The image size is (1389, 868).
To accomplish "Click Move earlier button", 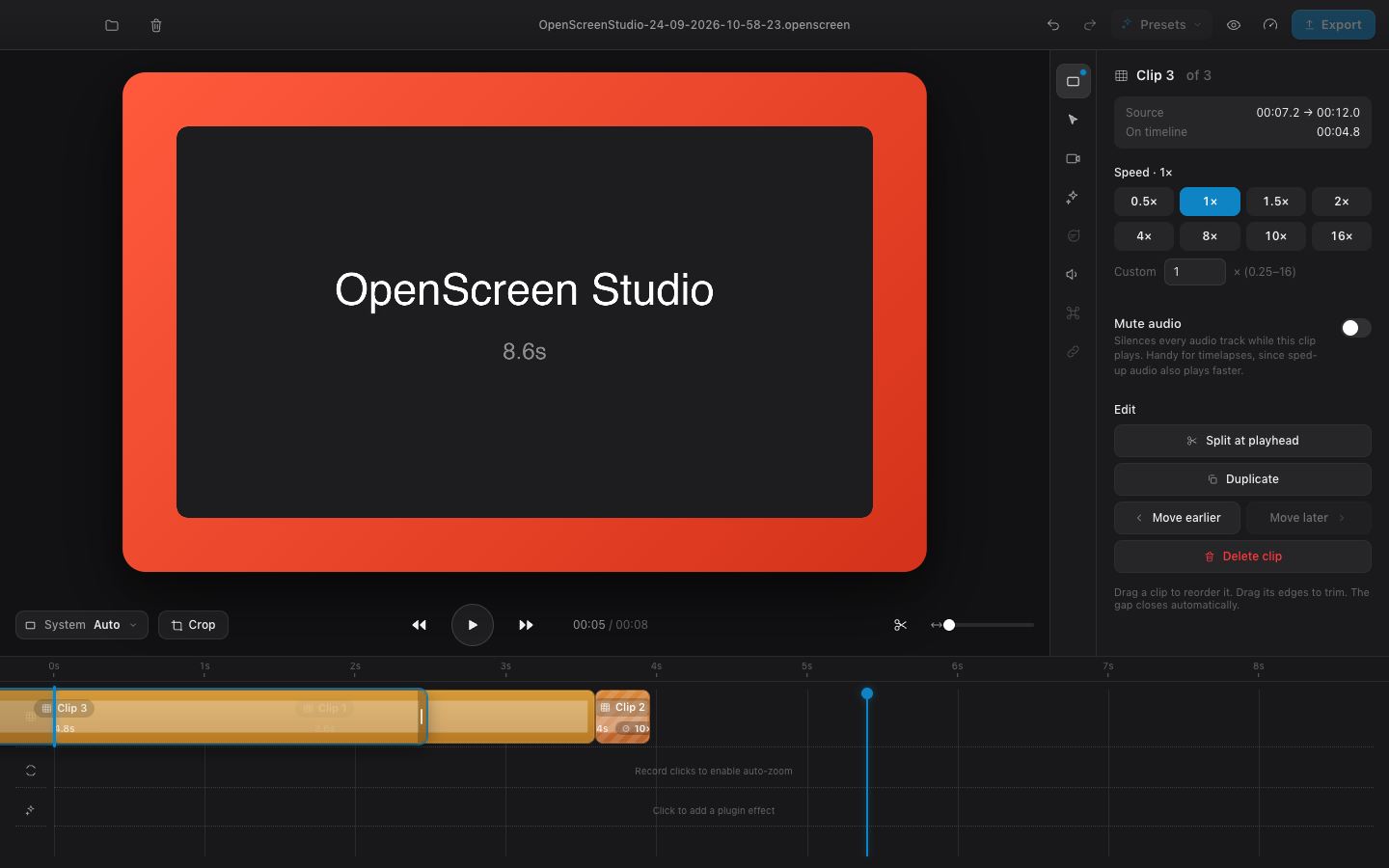I will pyautogui.click(x=1177, y=518).
